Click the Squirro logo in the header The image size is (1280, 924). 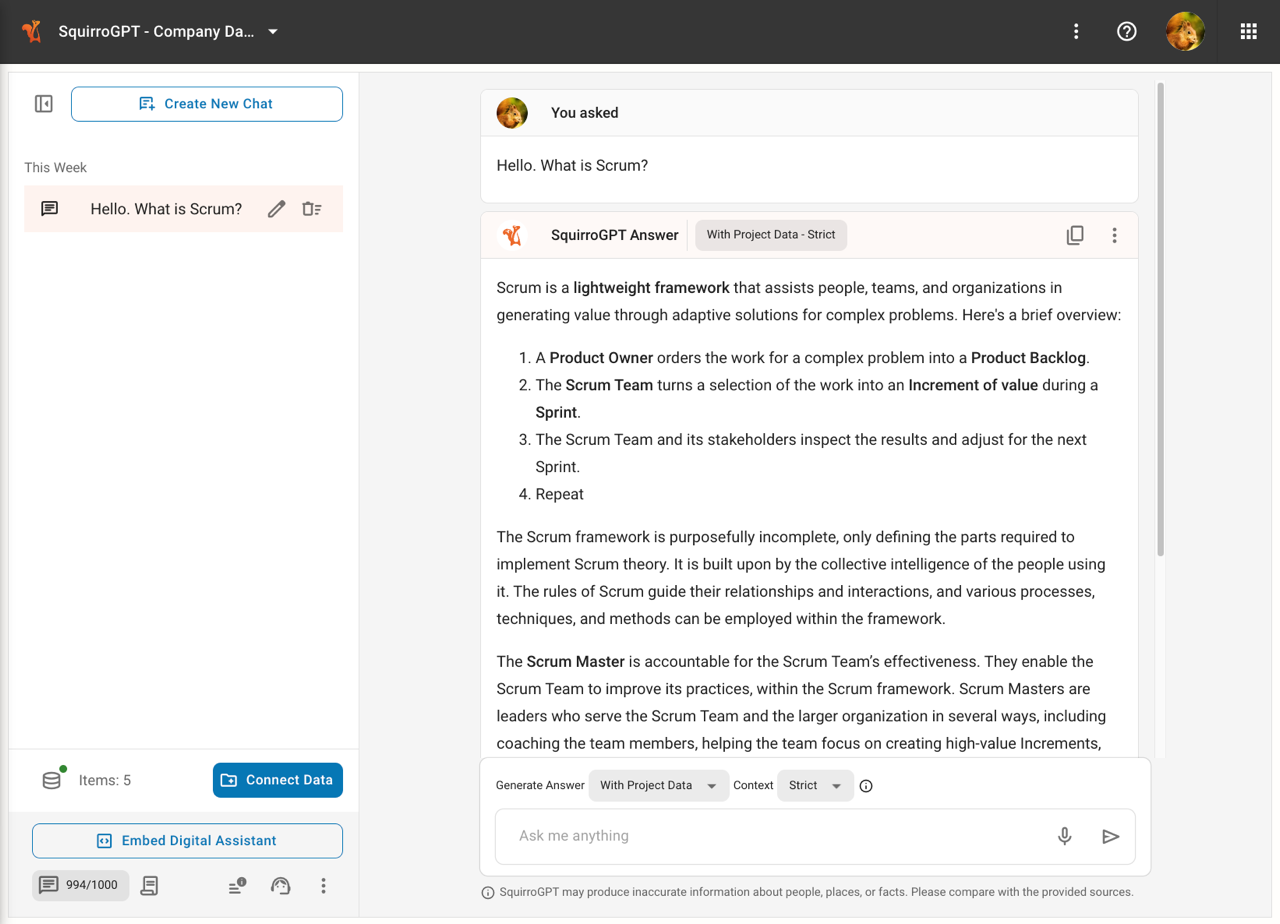(x=32, y=31)
